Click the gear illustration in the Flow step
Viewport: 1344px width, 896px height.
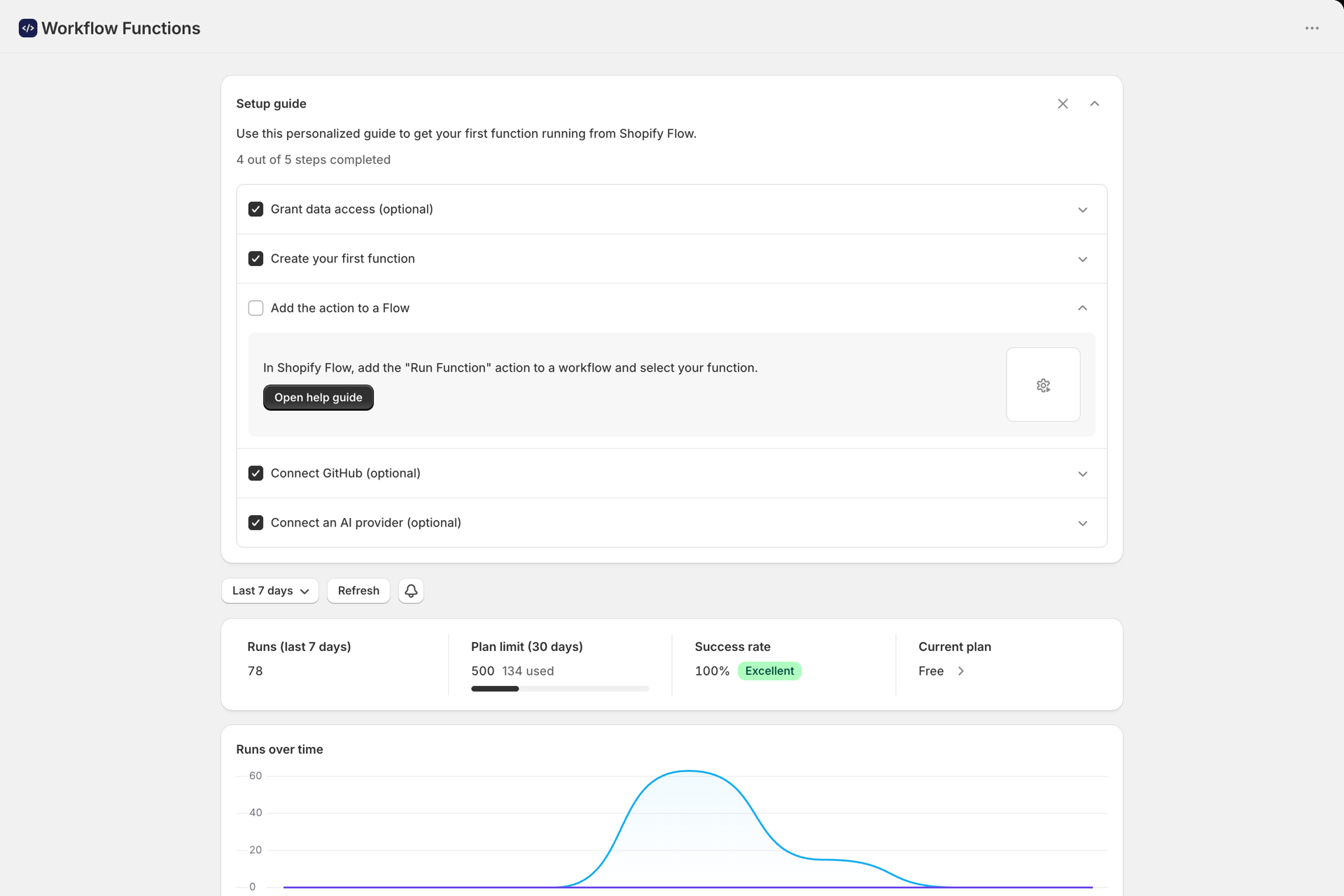click(1043, 385)
